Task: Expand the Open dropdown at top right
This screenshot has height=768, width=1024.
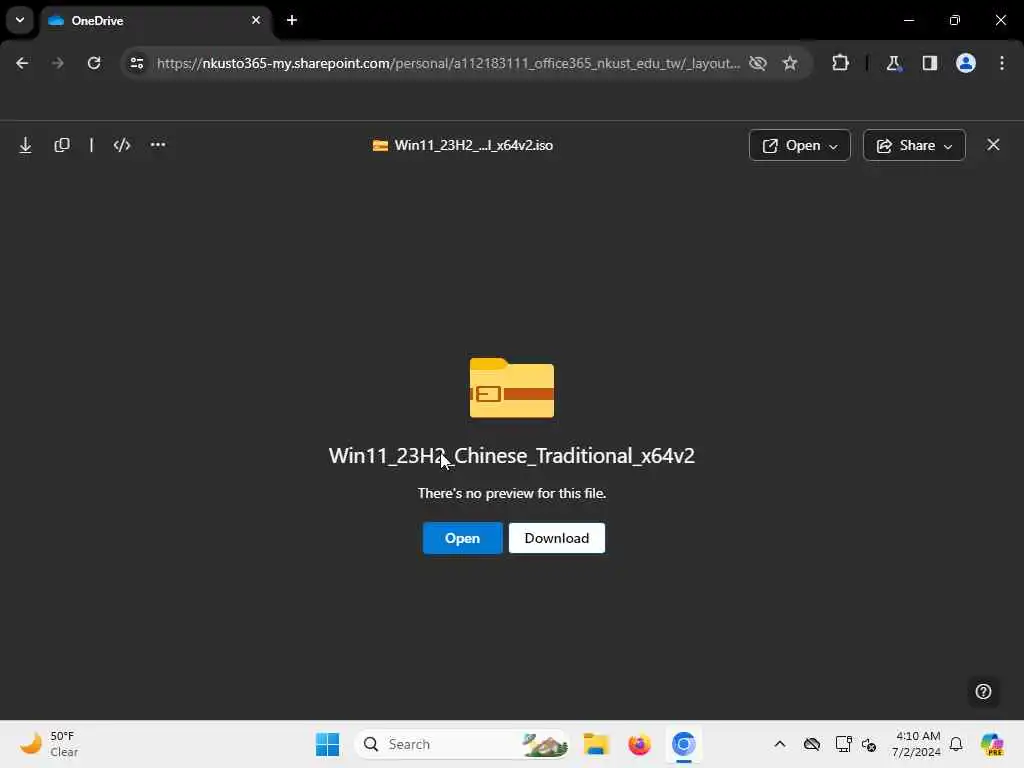Action: point(799,145)
